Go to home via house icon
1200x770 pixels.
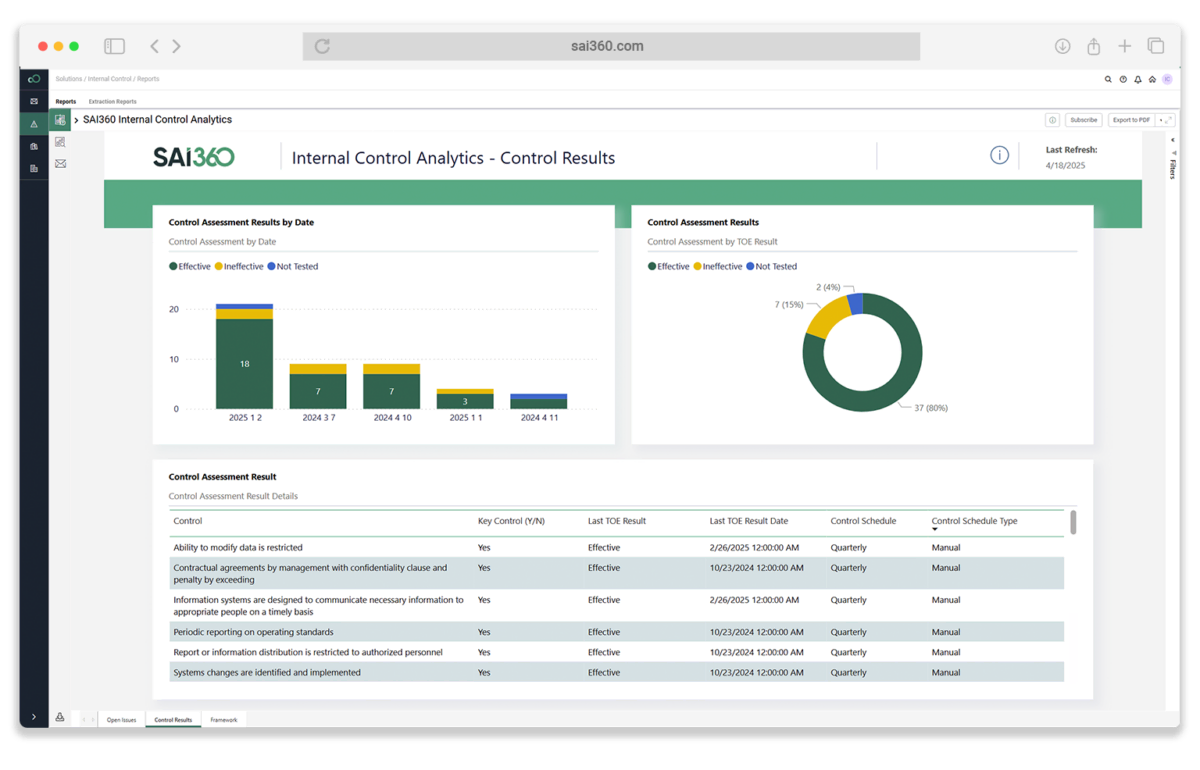coord(1152,79)
